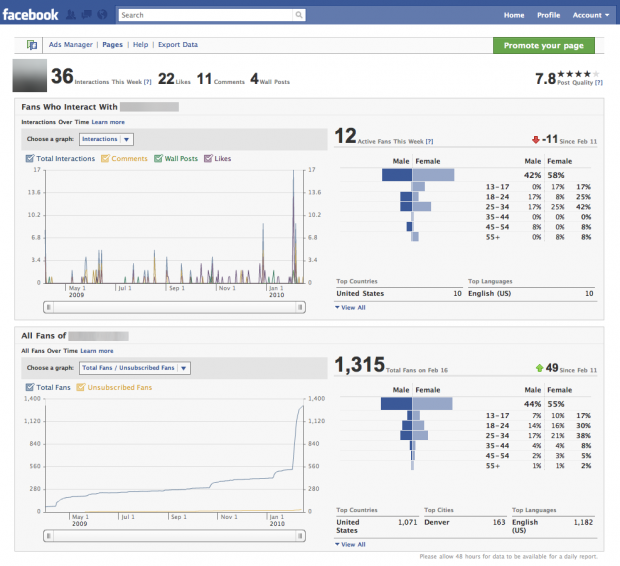Click the 12 active fans count
The width and height of the screenshot is (620, 566).
point(345,136)
